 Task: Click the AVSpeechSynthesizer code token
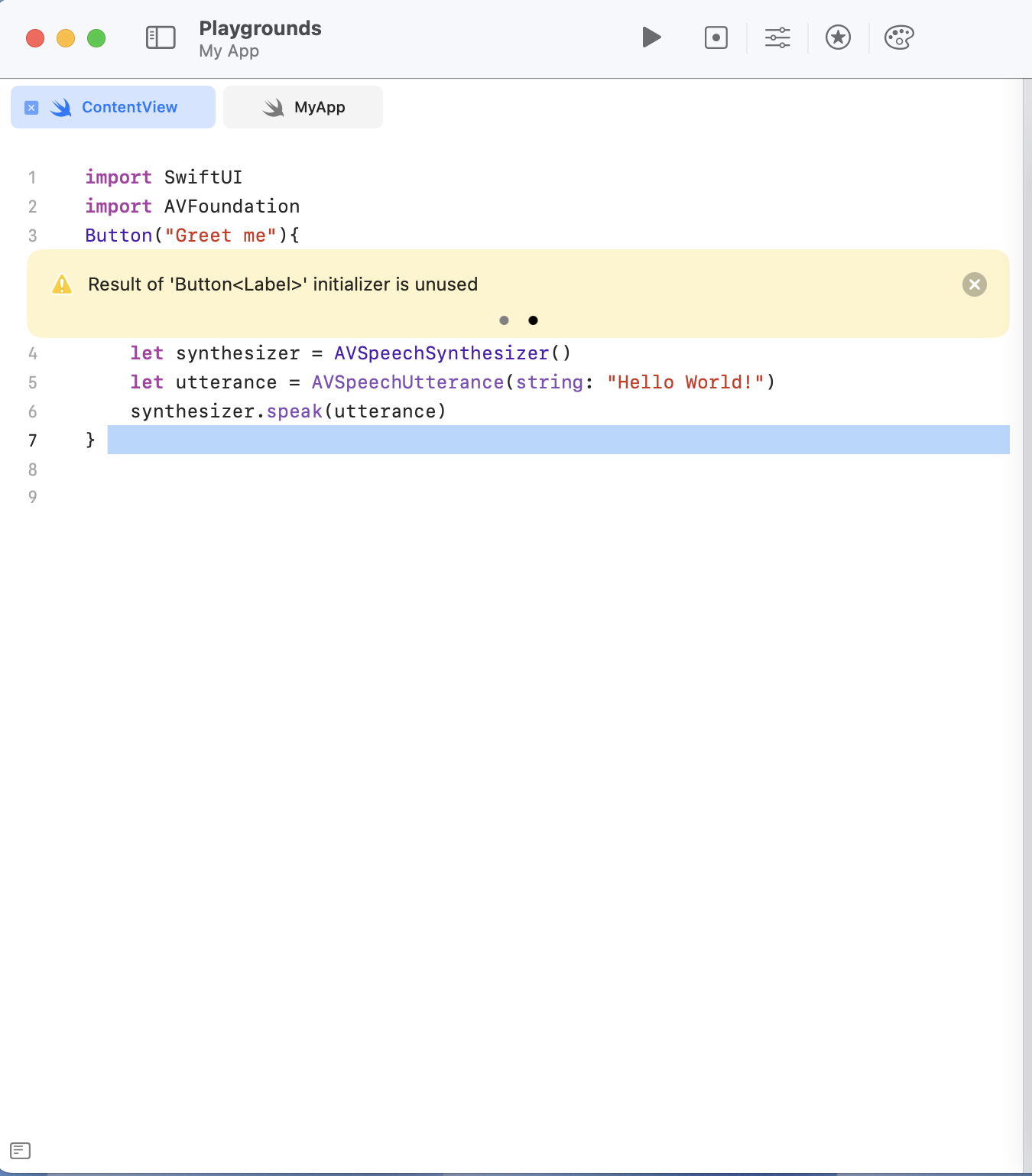[x=442, y=353]
